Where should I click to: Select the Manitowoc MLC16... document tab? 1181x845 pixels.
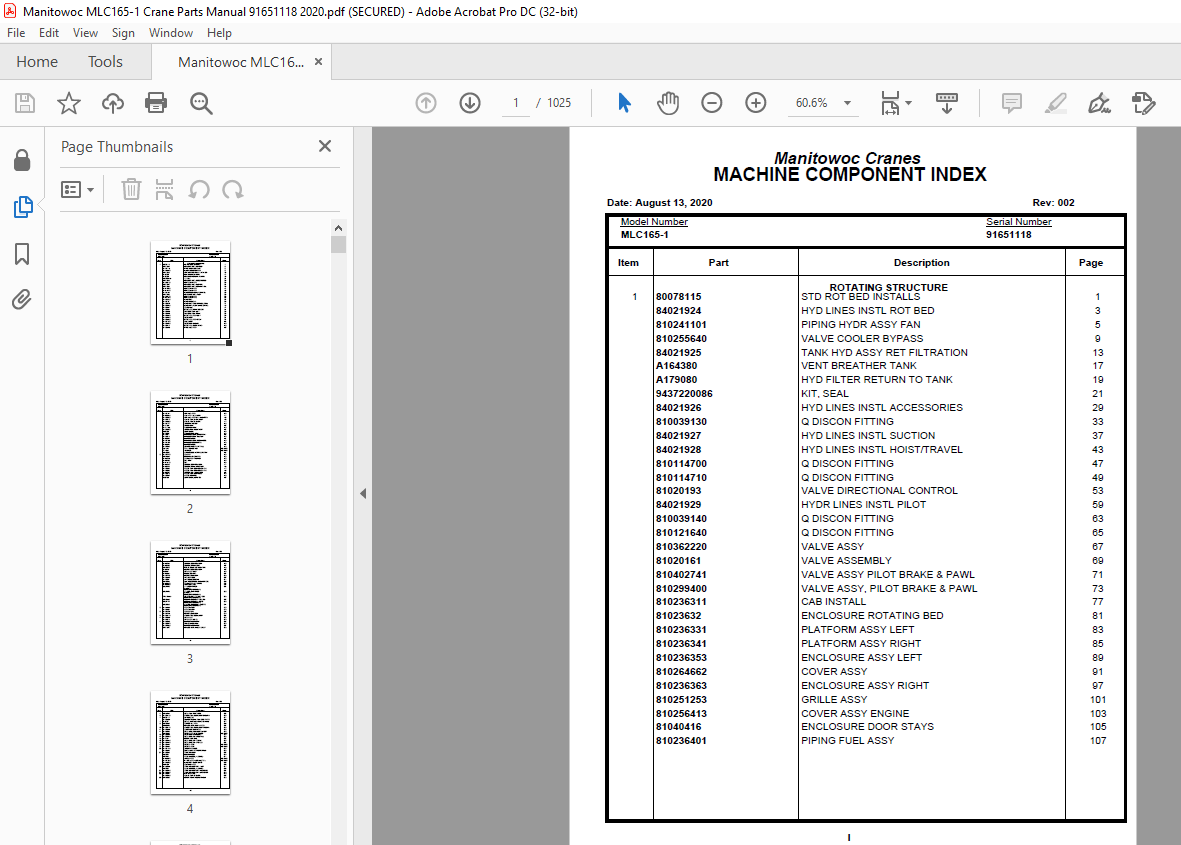[x=241, y=62]
